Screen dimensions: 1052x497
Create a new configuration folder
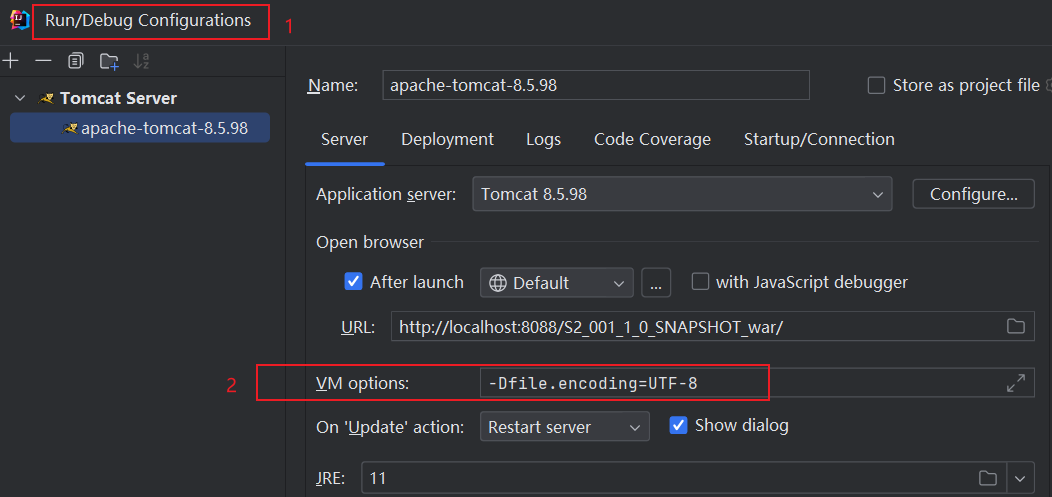point(109,61)
